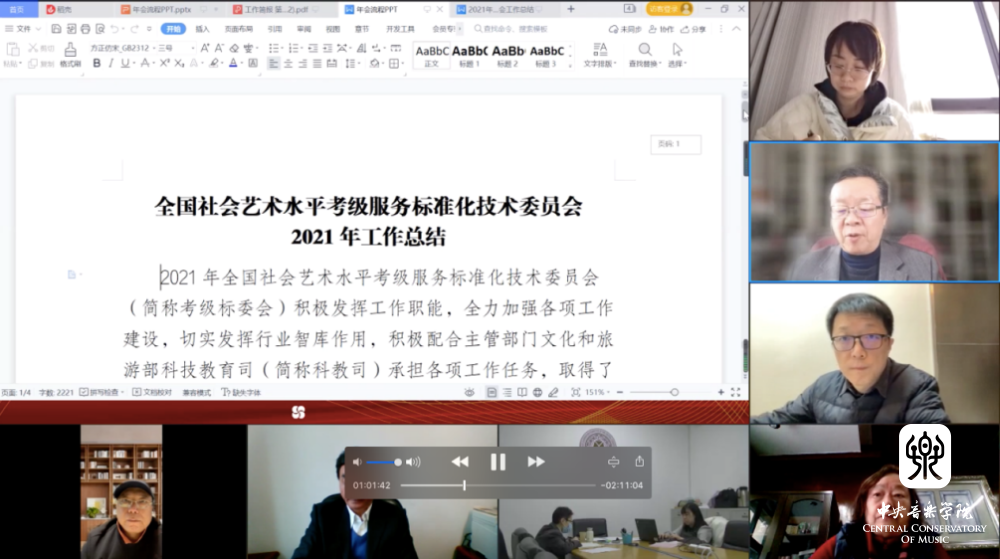
Task: Switch to the 插入 ribbon tab
Action: [x=203, y=29]
